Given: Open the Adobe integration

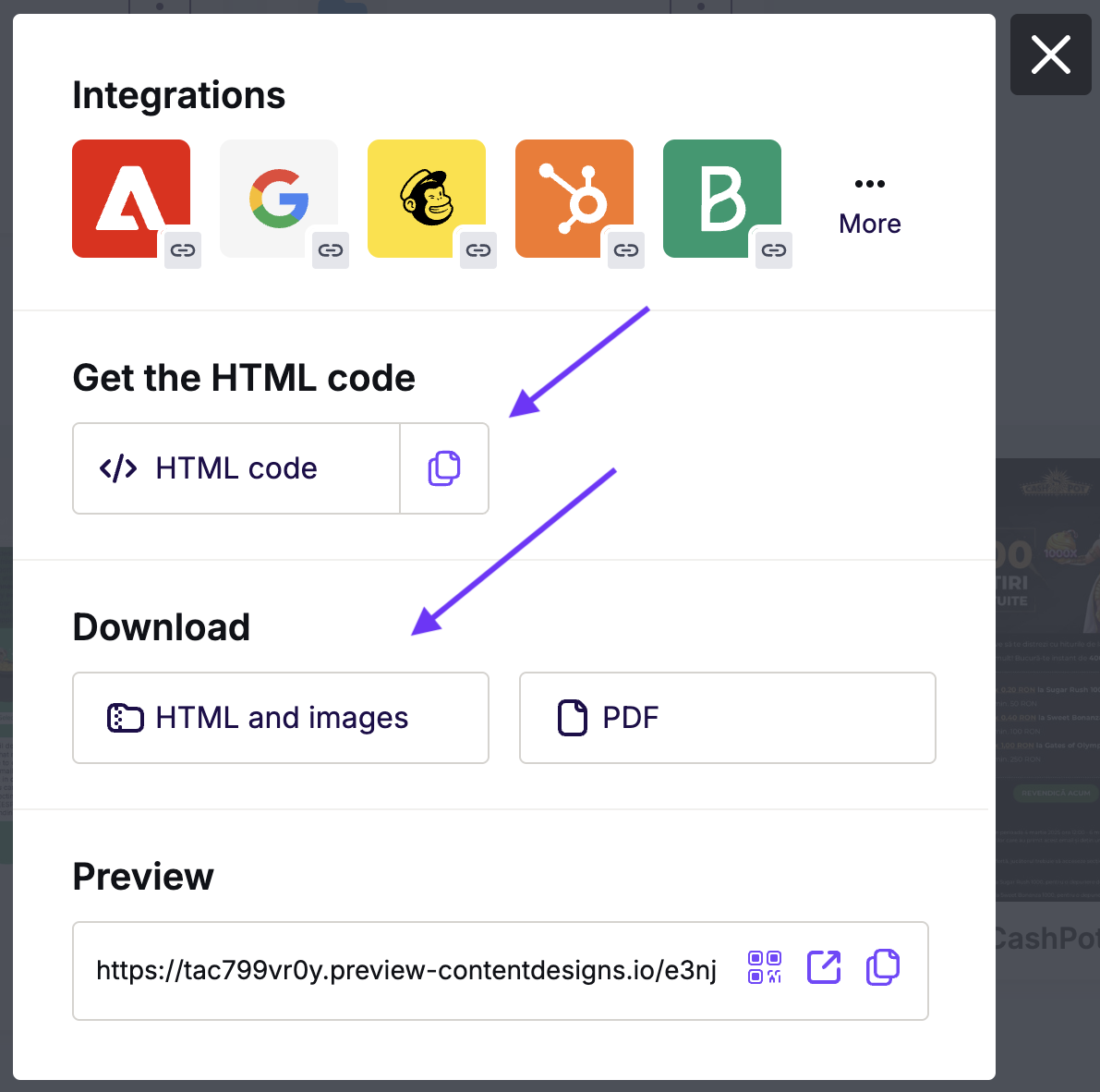Looking at the screenshot, I should click(x=131, y=198).
